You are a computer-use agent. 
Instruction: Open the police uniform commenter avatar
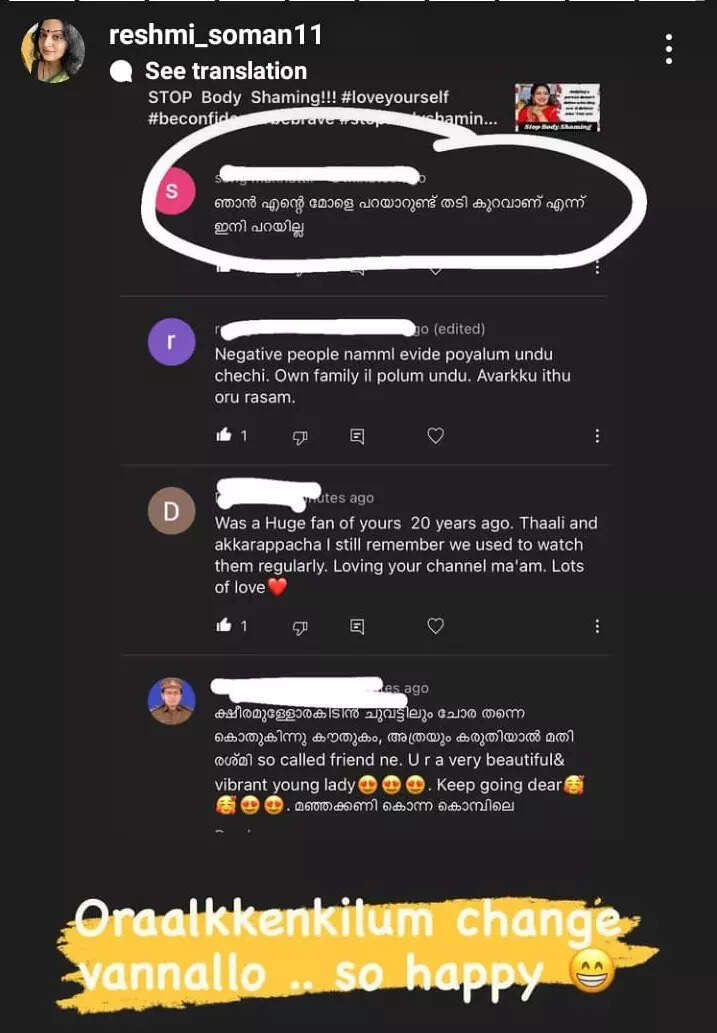point(171,701)
